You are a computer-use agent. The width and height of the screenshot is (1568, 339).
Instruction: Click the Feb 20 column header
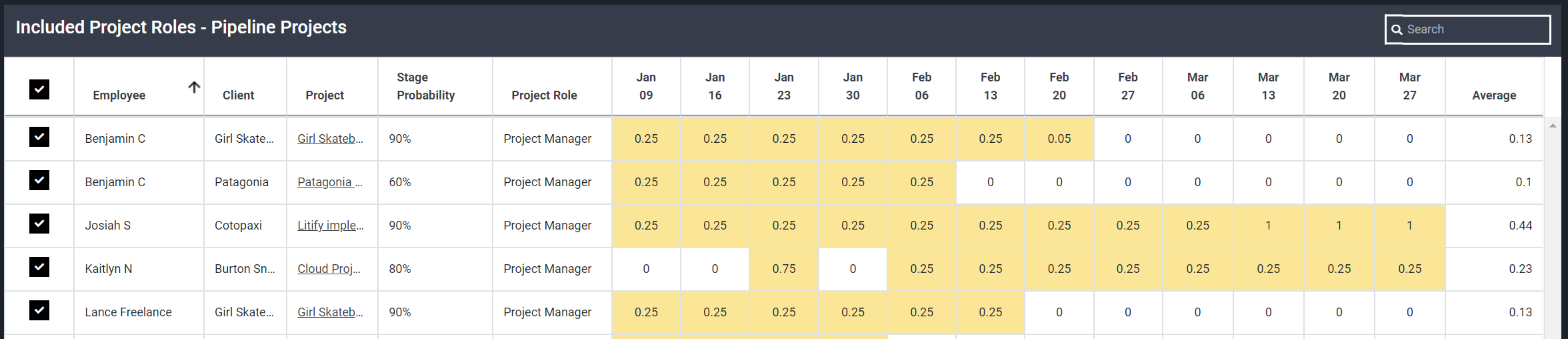(1059, 86)
